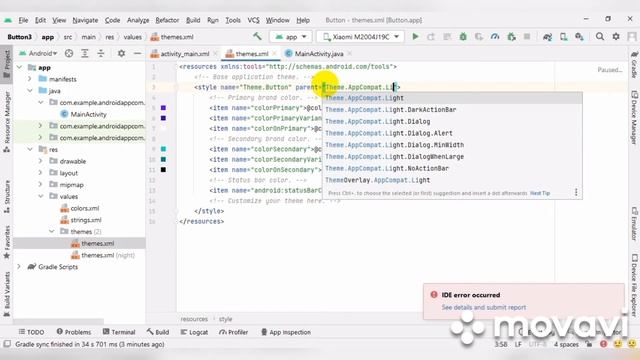The image size is (640, 360).
Task: Expand the manifests folder
Action: [30, 79]
